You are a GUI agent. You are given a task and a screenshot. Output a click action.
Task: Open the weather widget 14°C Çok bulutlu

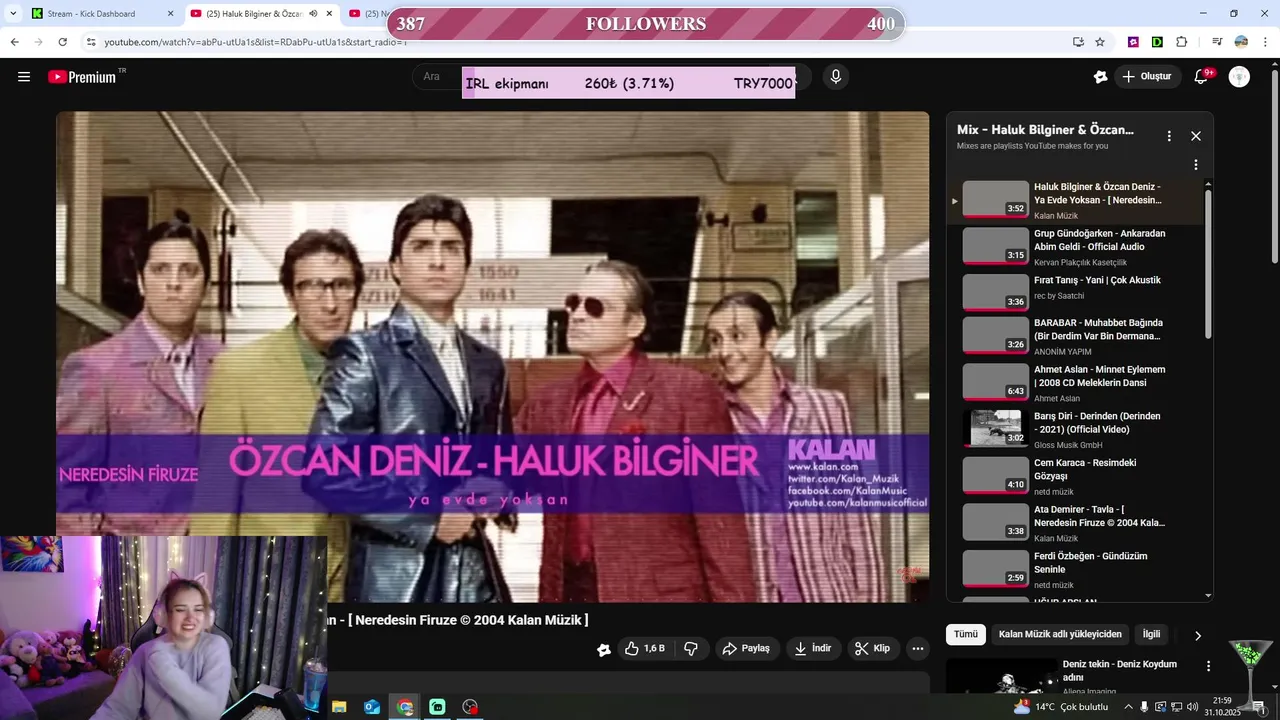pyautogui.click(x=1062, y=707)
